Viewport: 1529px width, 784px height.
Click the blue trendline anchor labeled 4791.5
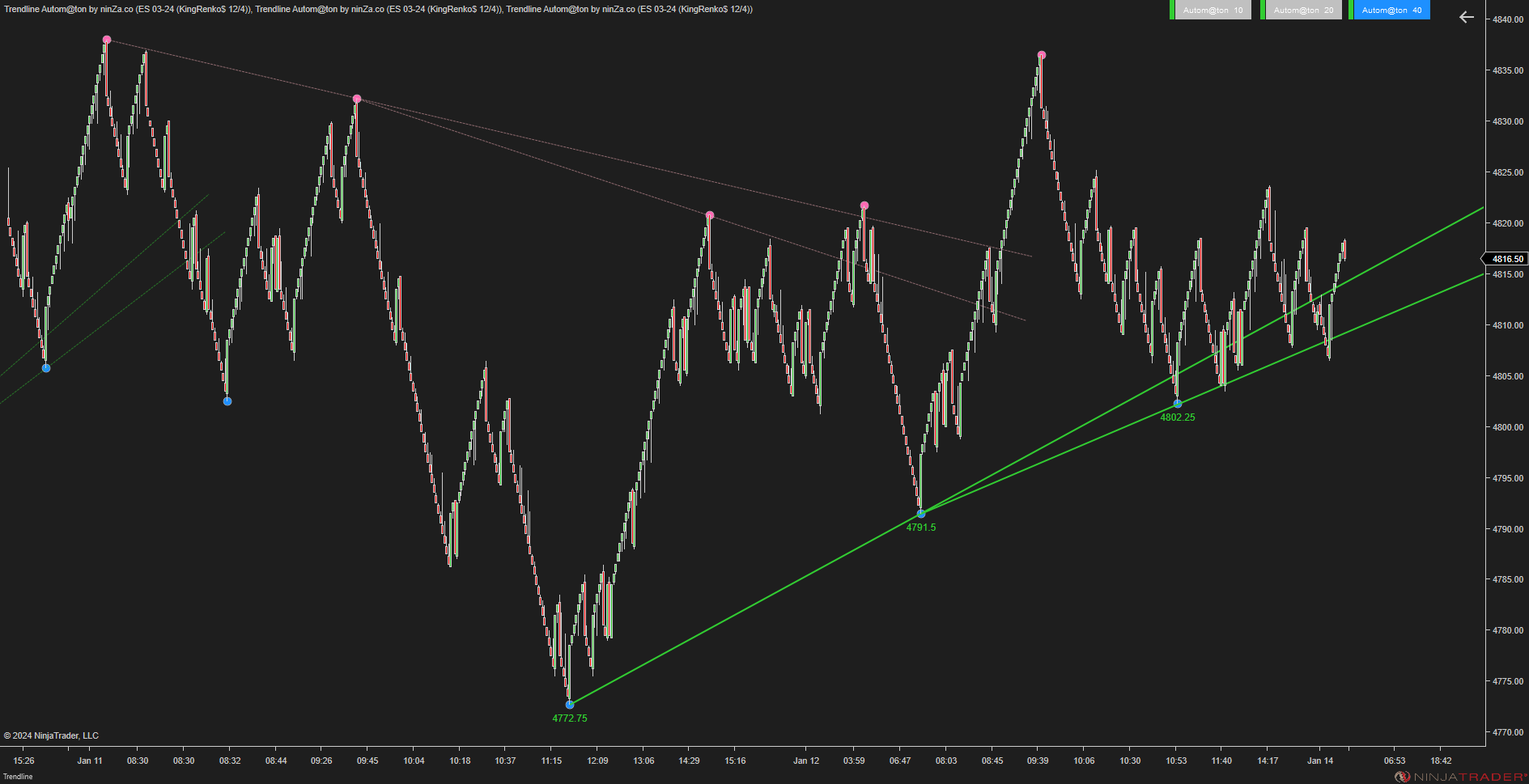[x=920, y=513]
